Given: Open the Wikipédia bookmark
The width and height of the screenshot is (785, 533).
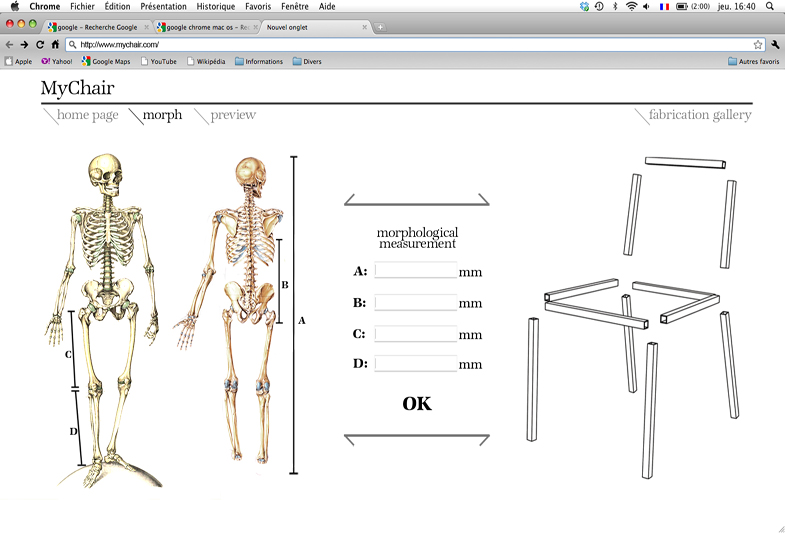Looking at the screenshot, I should point(206,62).
